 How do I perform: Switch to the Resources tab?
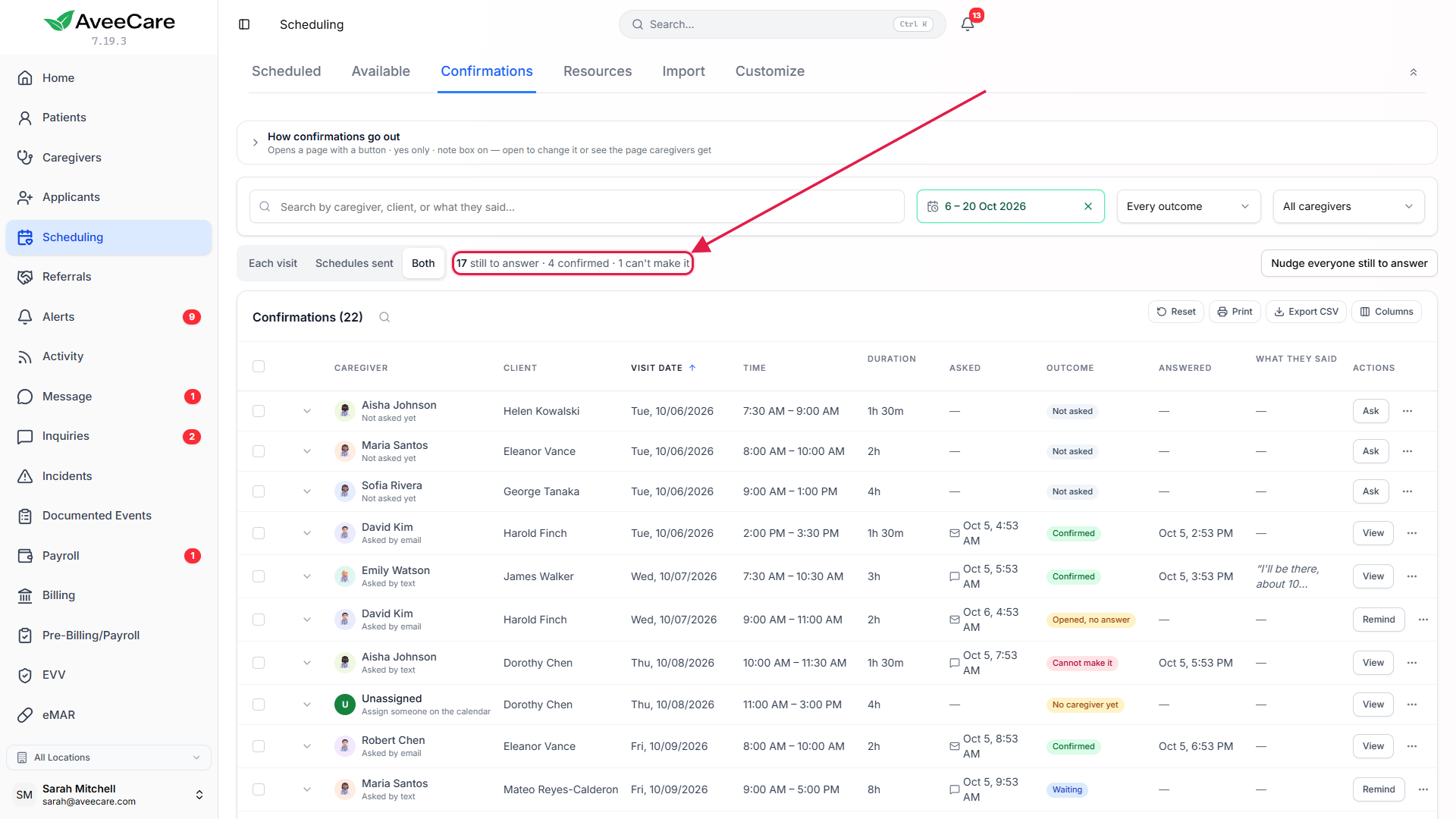(598, 71)
